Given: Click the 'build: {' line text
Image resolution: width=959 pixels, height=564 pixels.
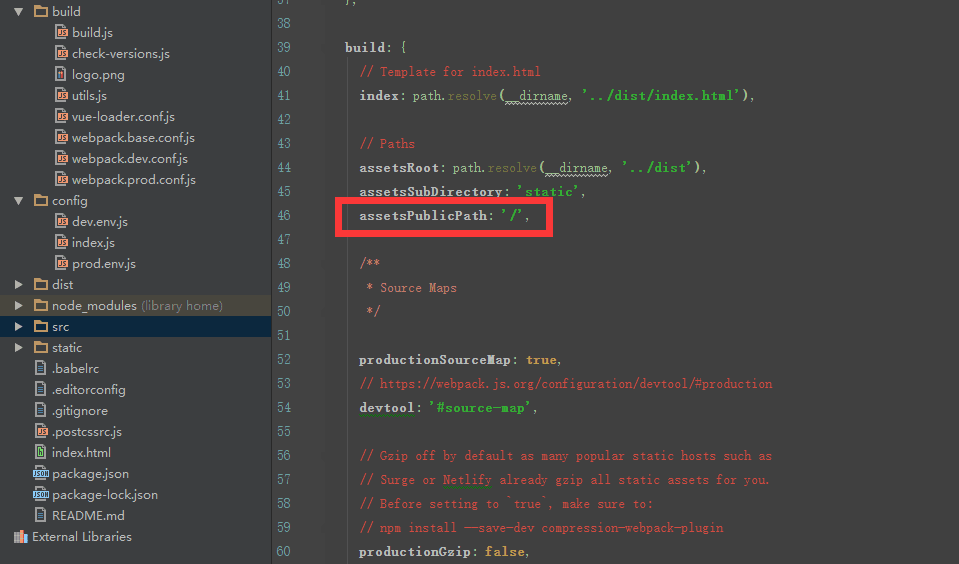Looking at the screenshot, I should (376, 47).
